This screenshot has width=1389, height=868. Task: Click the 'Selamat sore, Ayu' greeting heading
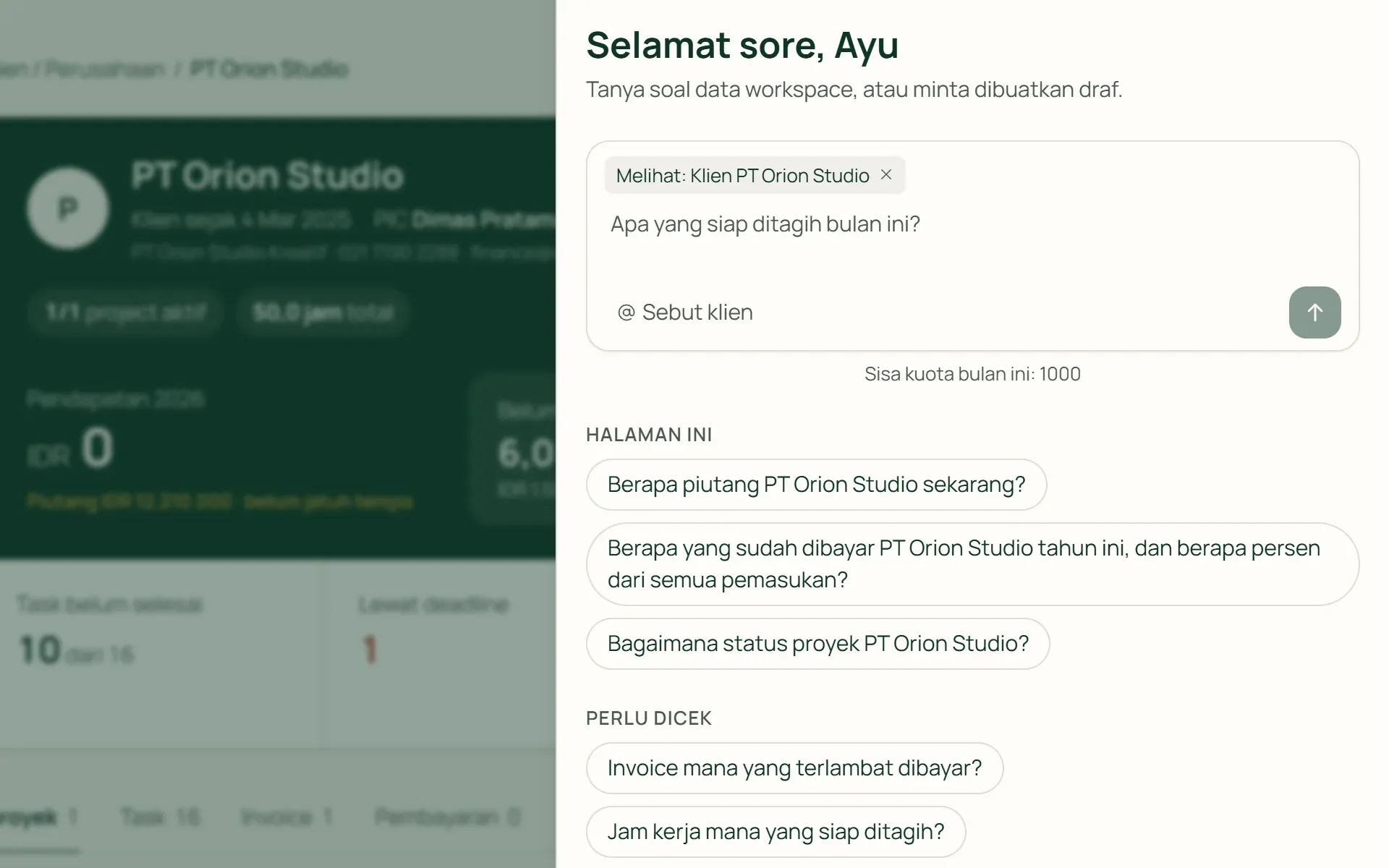tap(742, 45)
